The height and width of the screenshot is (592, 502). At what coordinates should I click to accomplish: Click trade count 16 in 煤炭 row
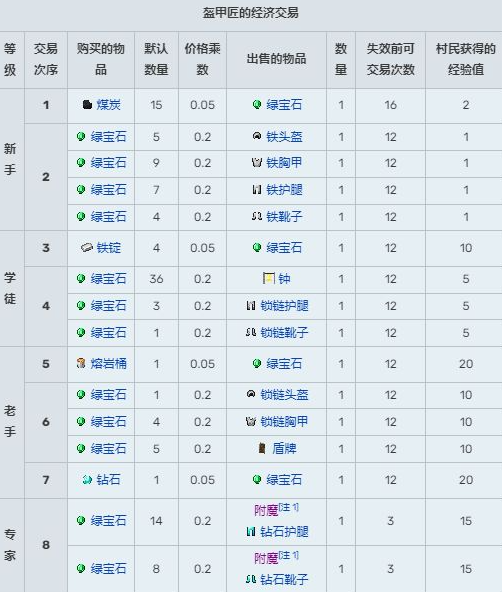click(x=391, y=105)
